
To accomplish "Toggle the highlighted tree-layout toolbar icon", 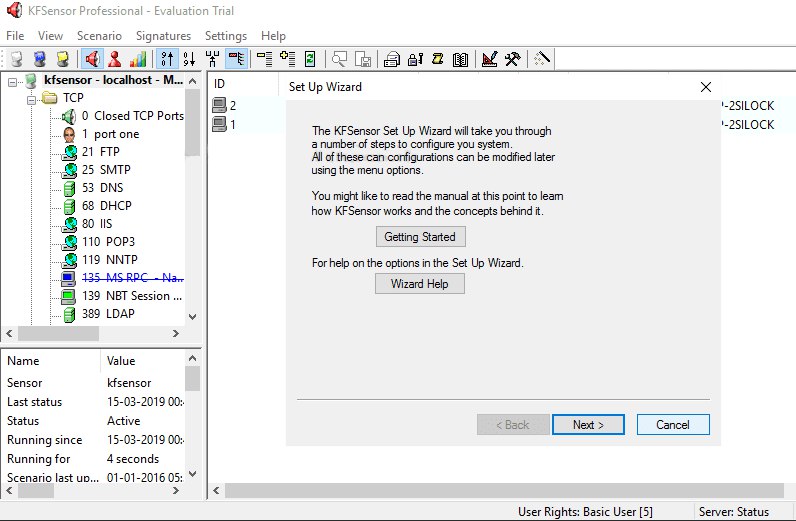I will 237,59.
